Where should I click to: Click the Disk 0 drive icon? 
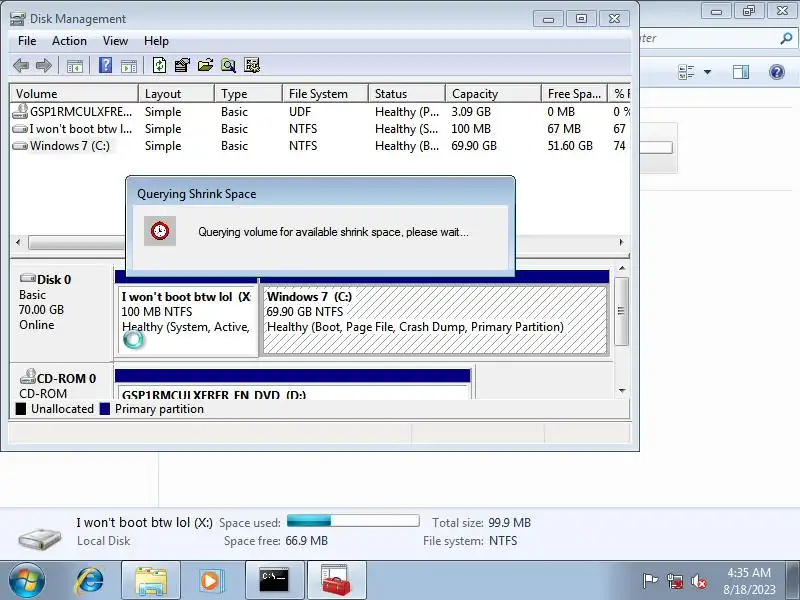click(28, 278)
